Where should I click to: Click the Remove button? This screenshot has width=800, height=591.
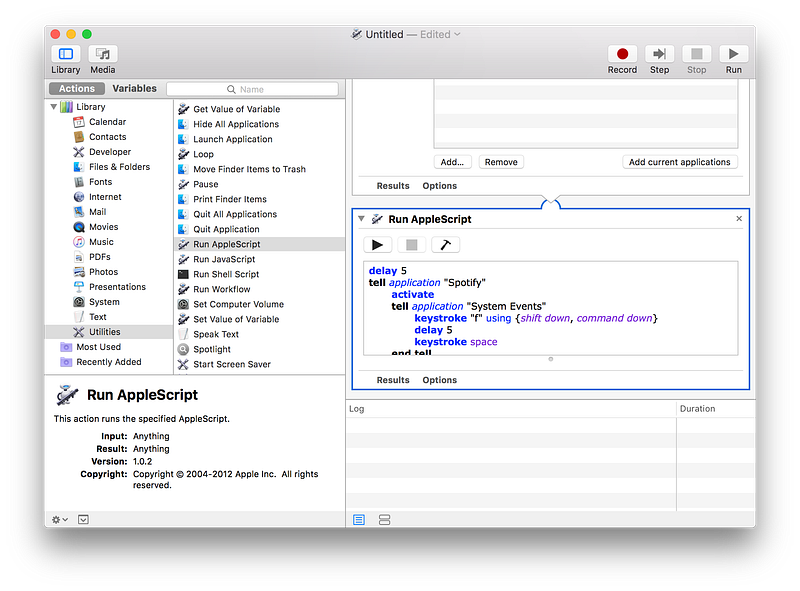[501, 162]
